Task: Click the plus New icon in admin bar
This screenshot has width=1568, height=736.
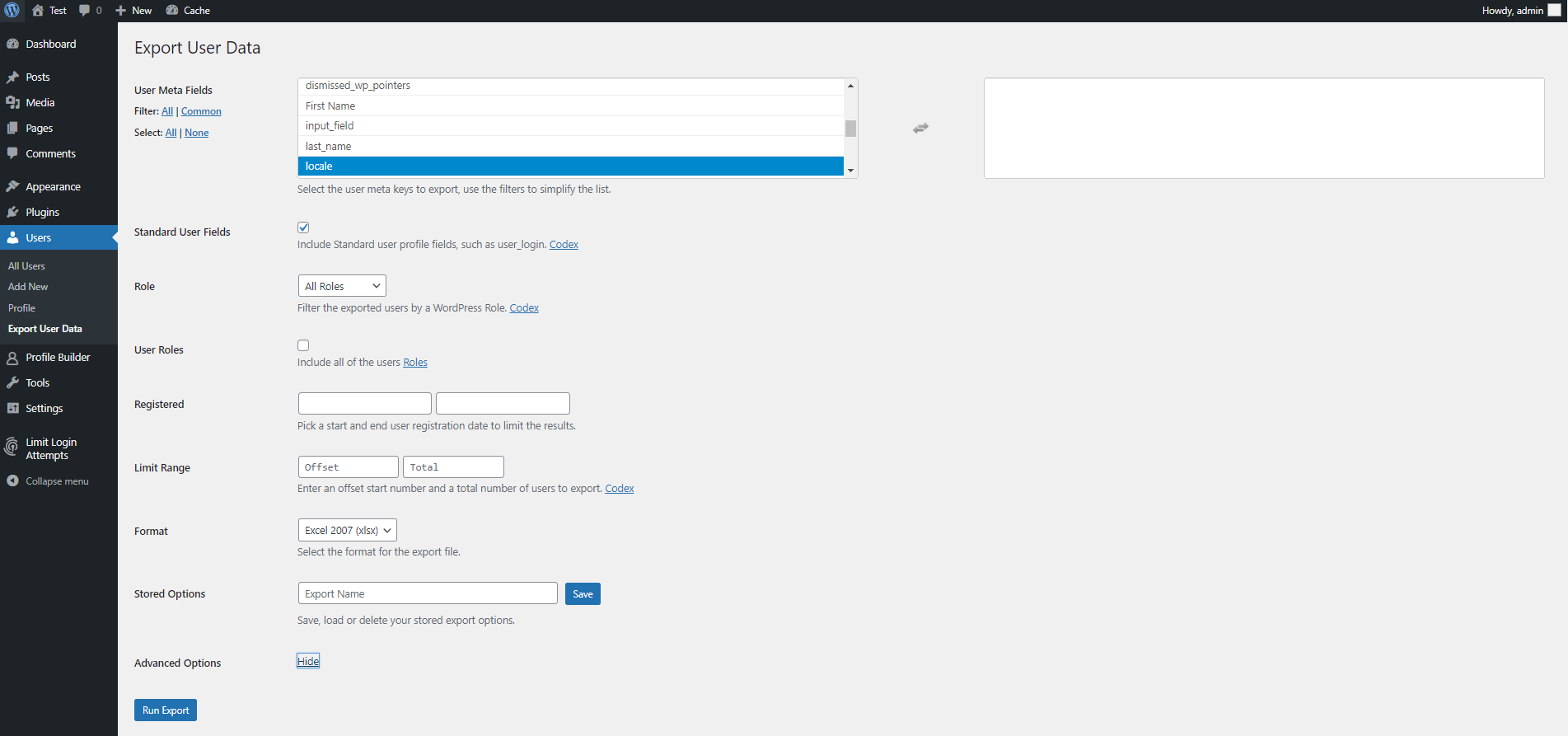Action: point(120,11)
